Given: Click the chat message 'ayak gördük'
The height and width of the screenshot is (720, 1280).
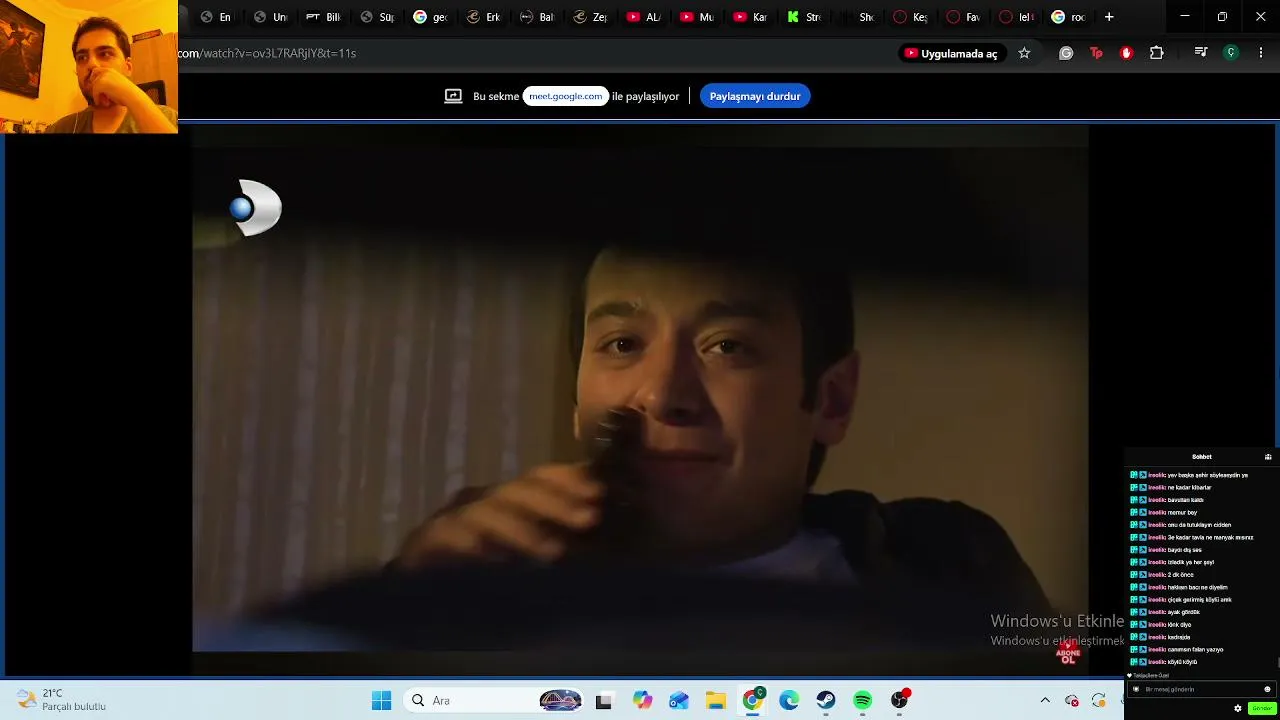Looking at the screenshot, I should pyautogui.click(x=1184, y=612).
